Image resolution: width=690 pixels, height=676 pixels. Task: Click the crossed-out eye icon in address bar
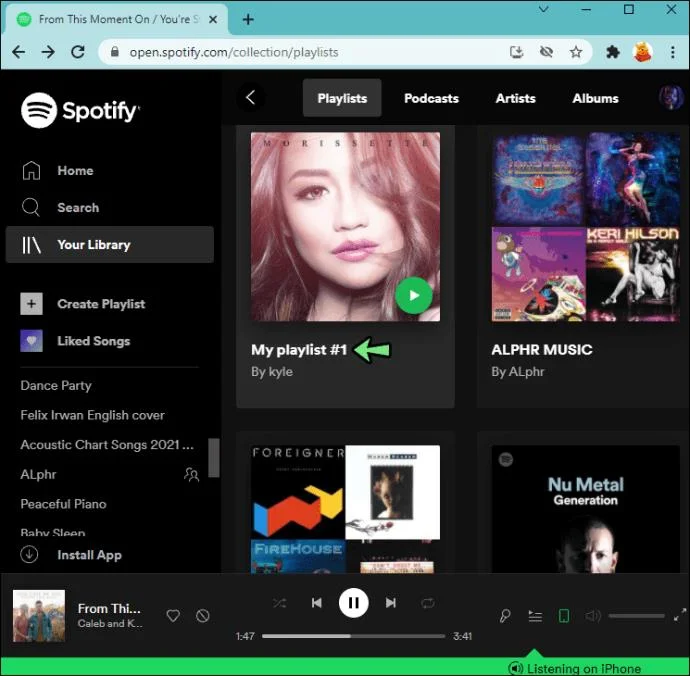coord(547,52)
